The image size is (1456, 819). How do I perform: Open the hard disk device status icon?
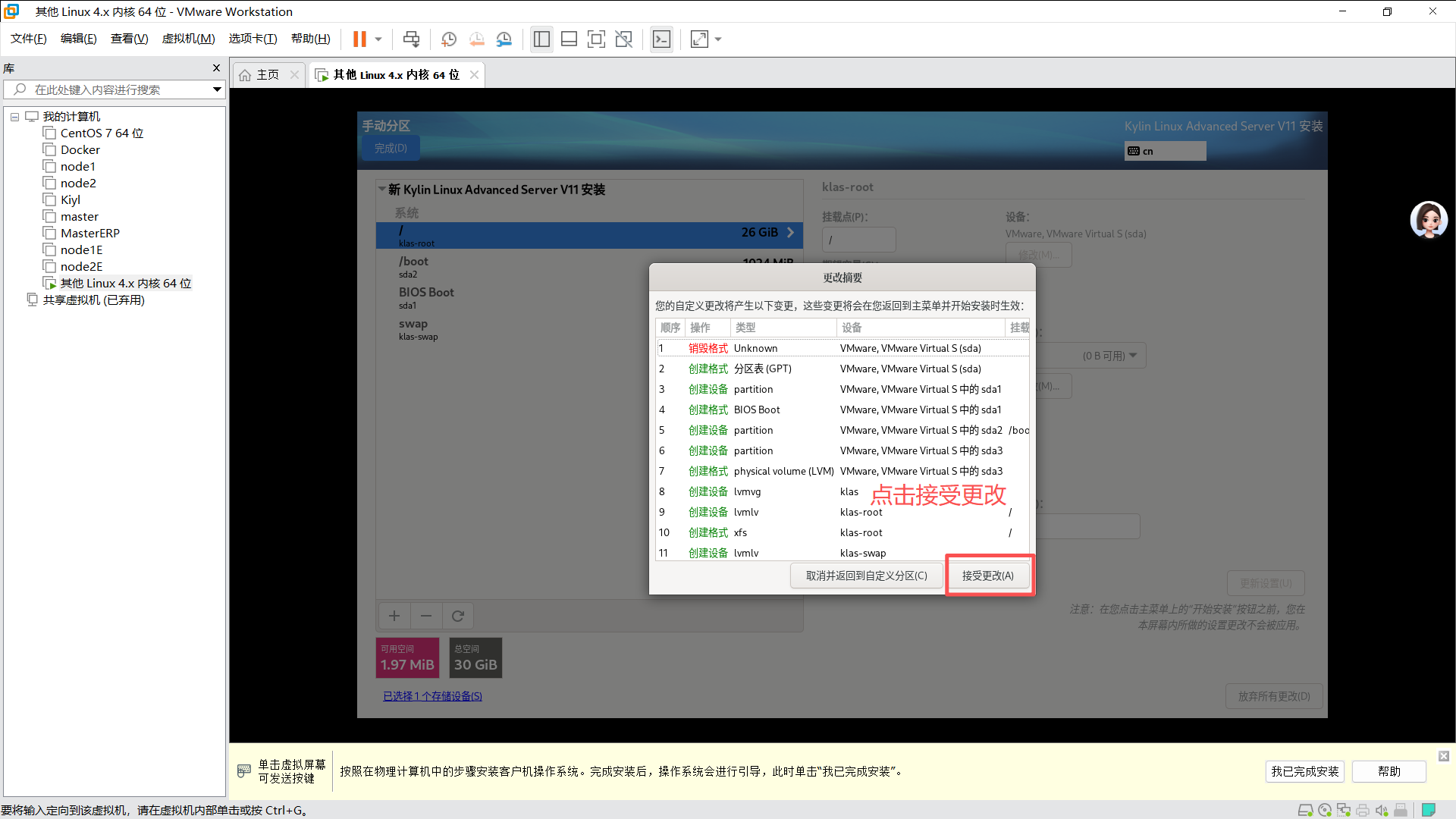click(x=1306, y=810)
